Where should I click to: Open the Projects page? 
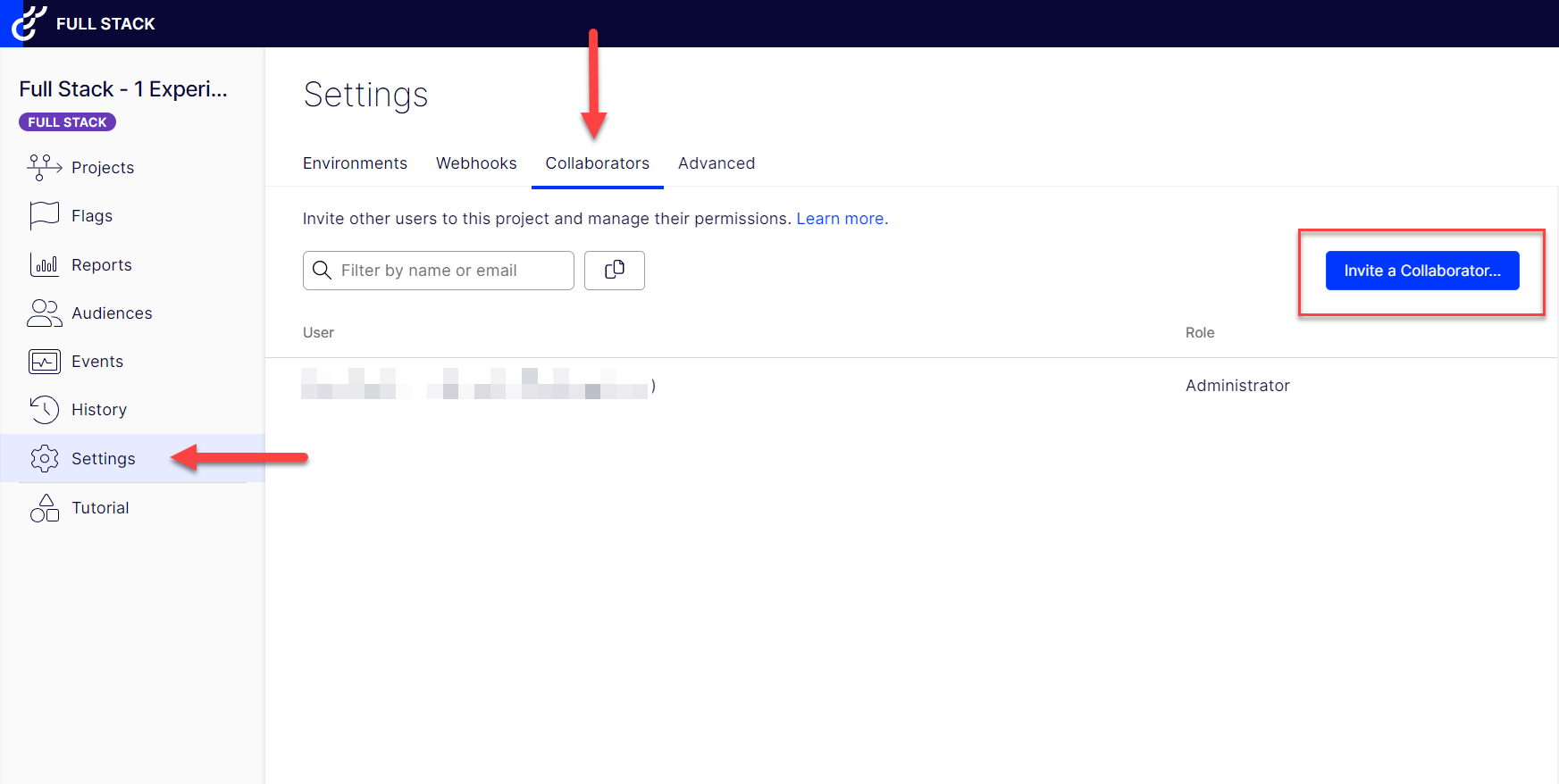point(103,168)
